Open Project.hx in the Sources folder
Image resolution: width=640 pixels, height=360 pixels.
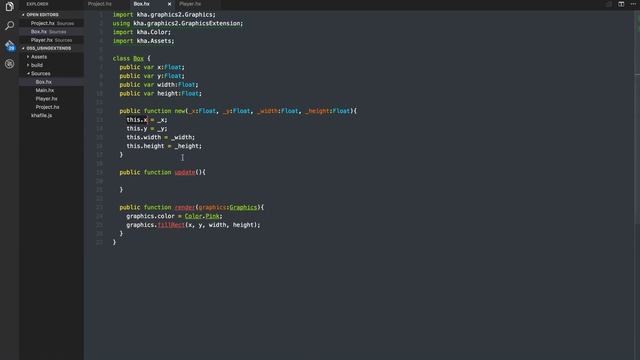pyautogui.click(x=51, y=107)
